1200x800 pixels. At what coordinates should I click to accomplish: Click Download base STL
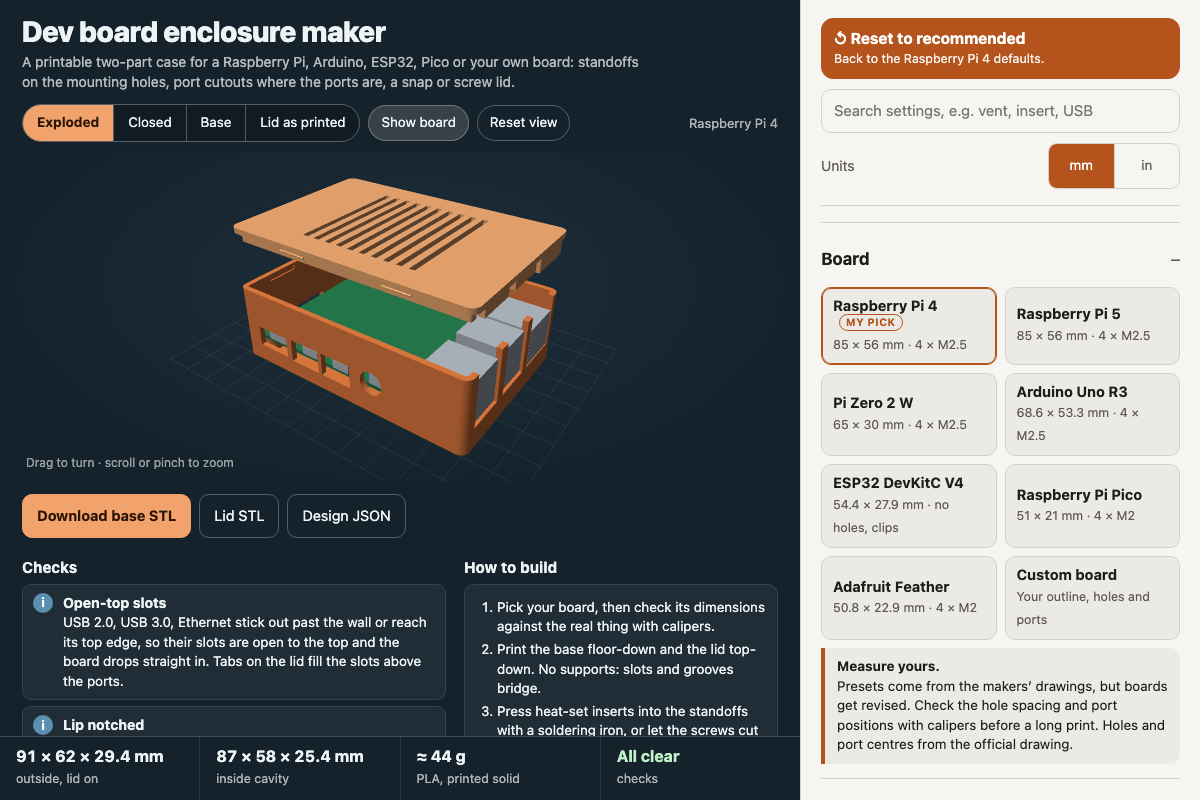[x=106, y=516]
